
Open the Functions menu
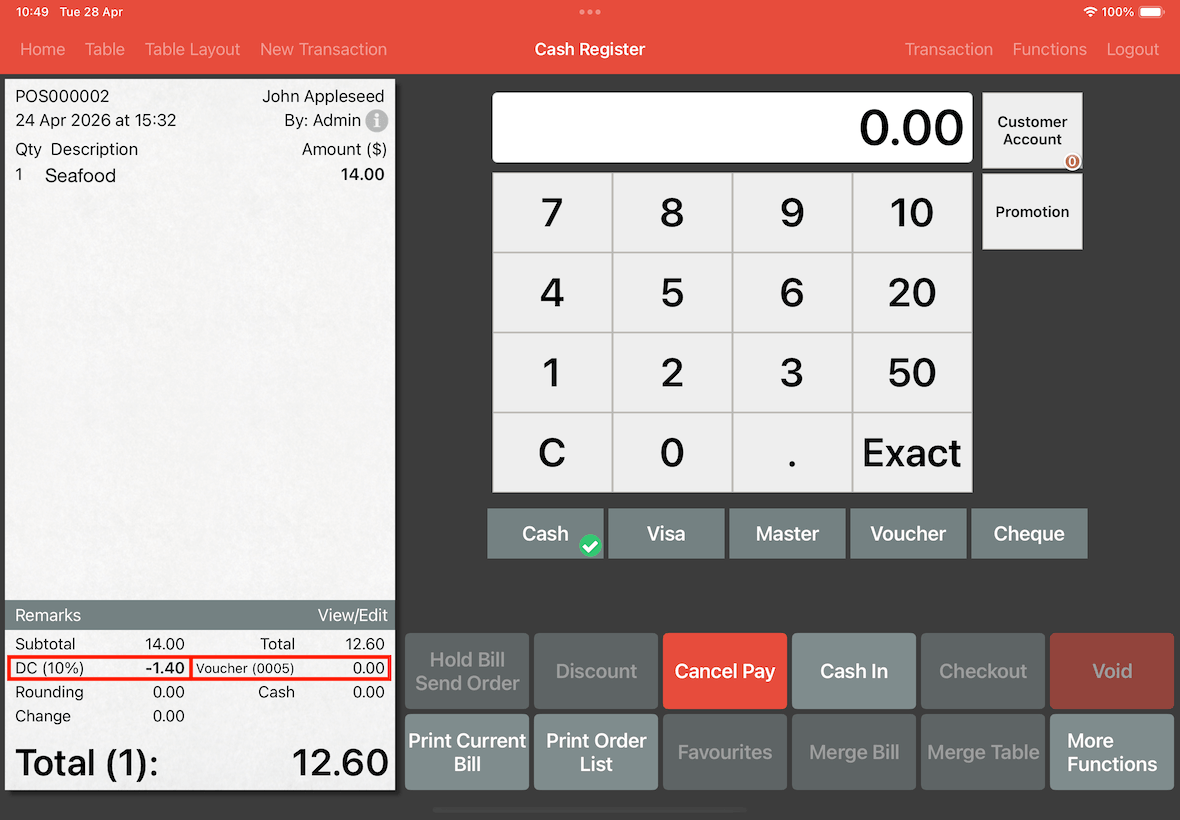point(1049,50)
